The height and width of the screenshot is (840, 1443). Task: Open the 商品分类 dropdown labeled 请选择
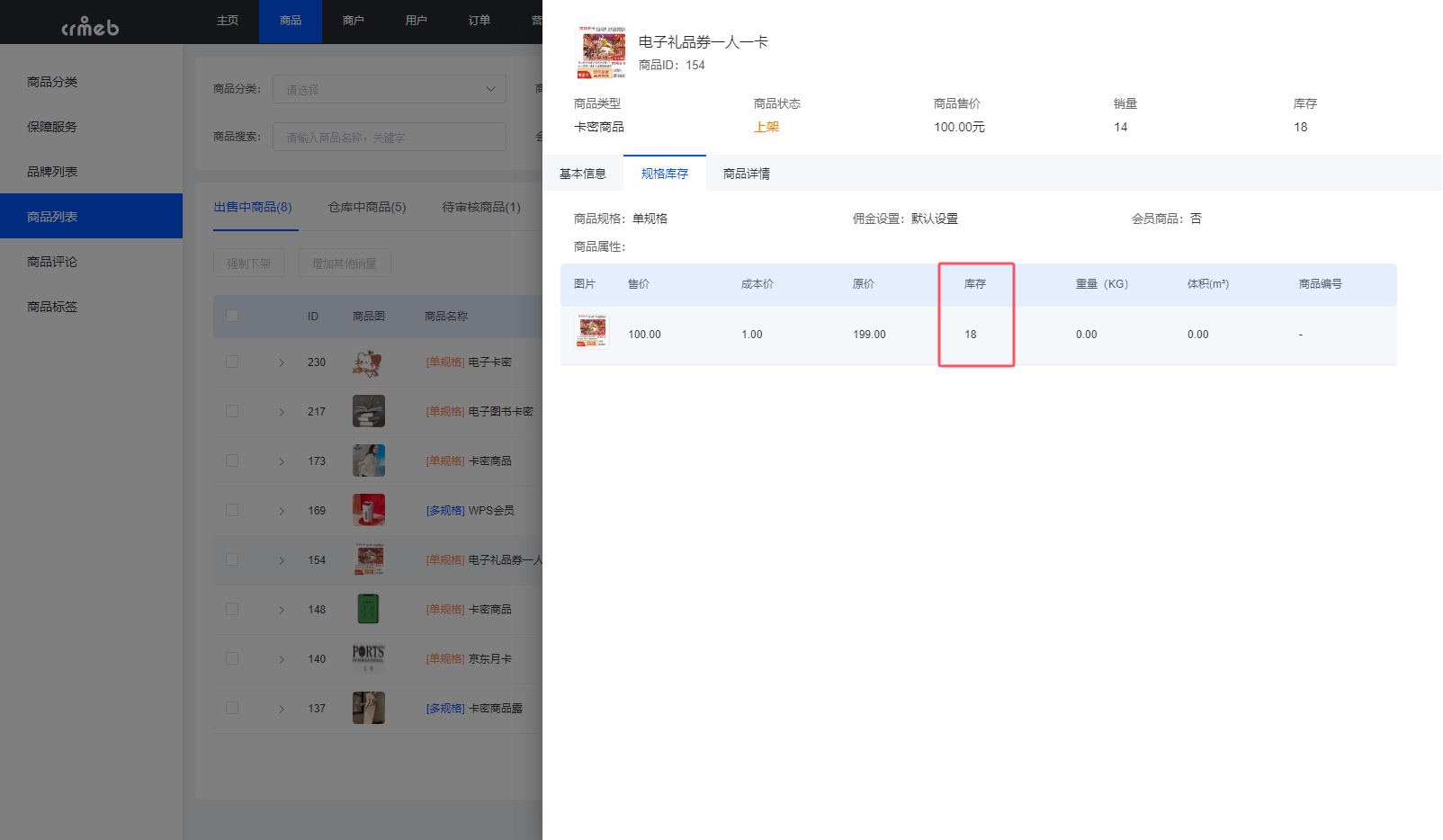click(x=389, y=89)
